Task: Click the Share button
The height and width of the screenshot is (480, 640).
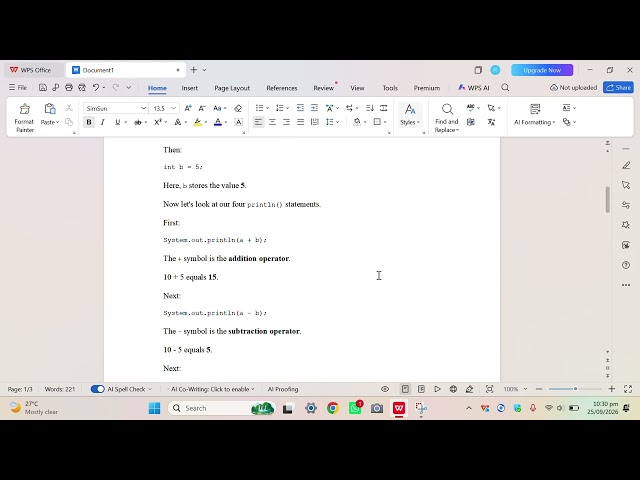Action: click(x=618, y=87)
